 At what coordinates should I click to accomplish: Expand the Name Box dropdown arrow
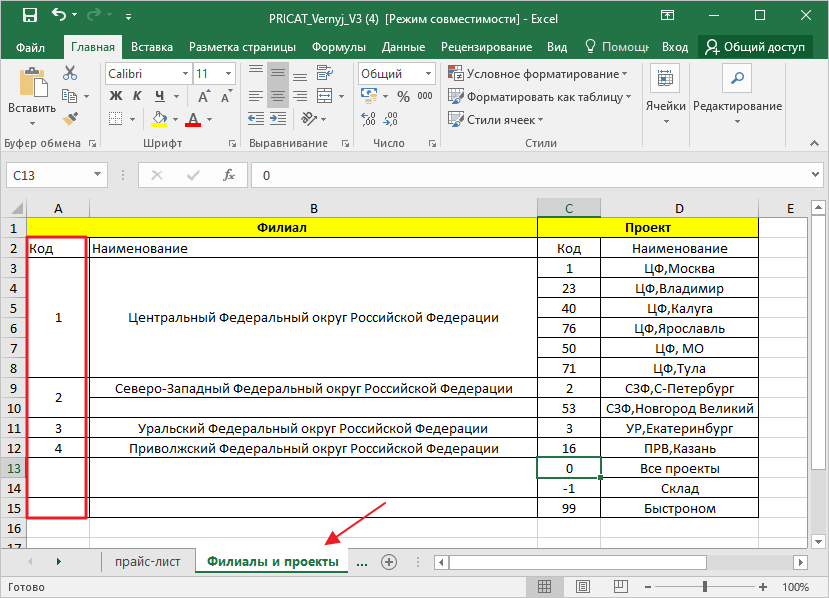coord(97,174)
